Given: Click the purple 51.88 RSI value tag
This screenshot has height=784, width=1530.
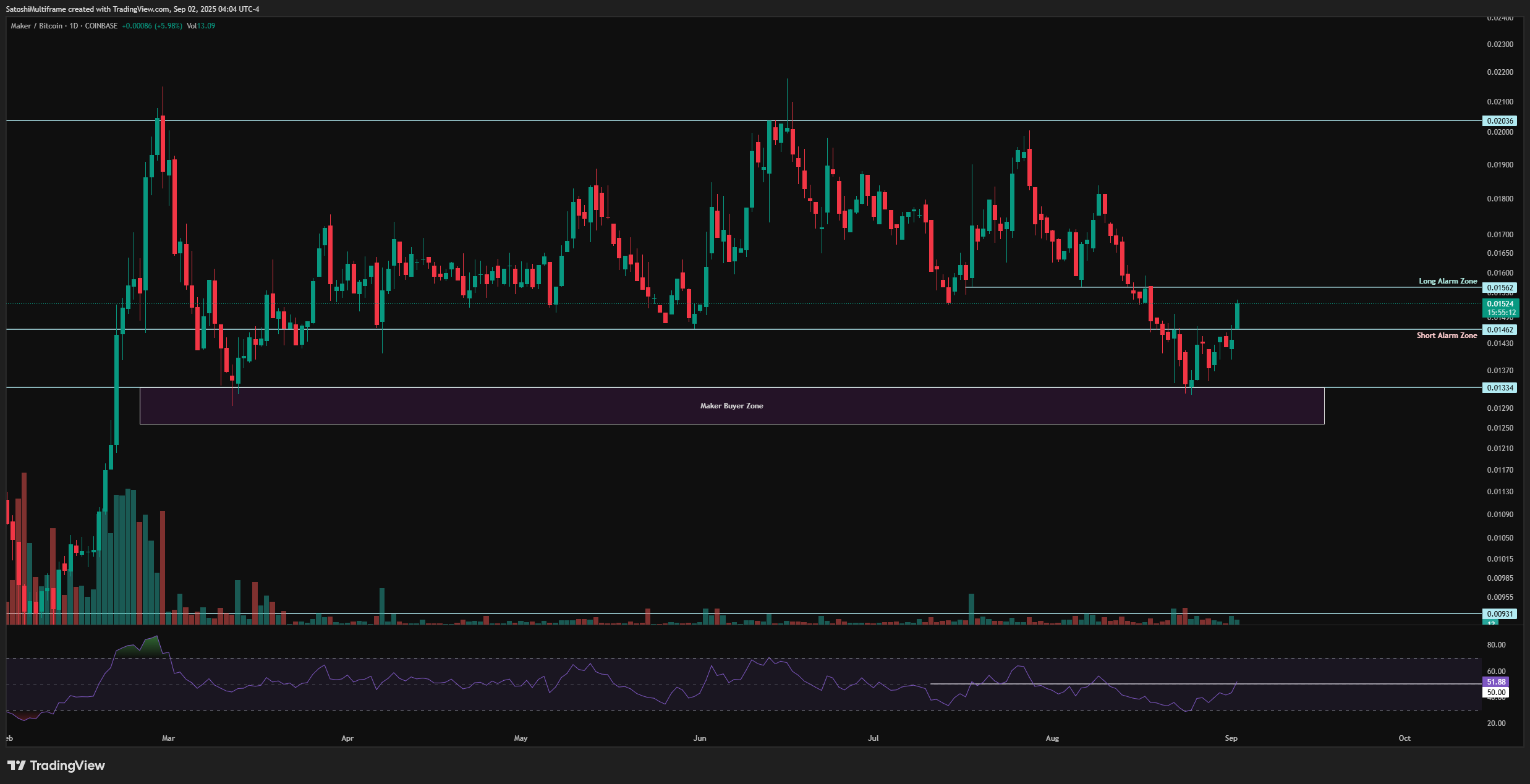Looking at the screenshot, I should point(1496,682).
